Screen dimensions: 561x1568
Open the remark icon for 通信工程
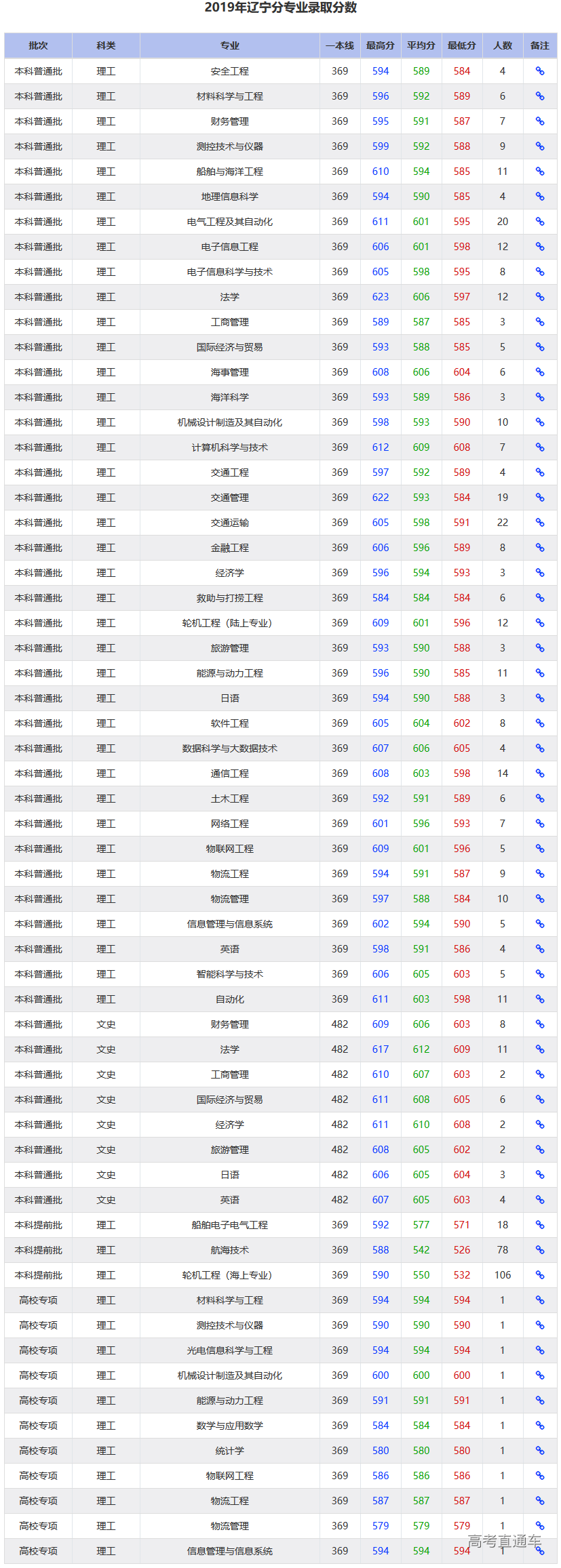539,773
